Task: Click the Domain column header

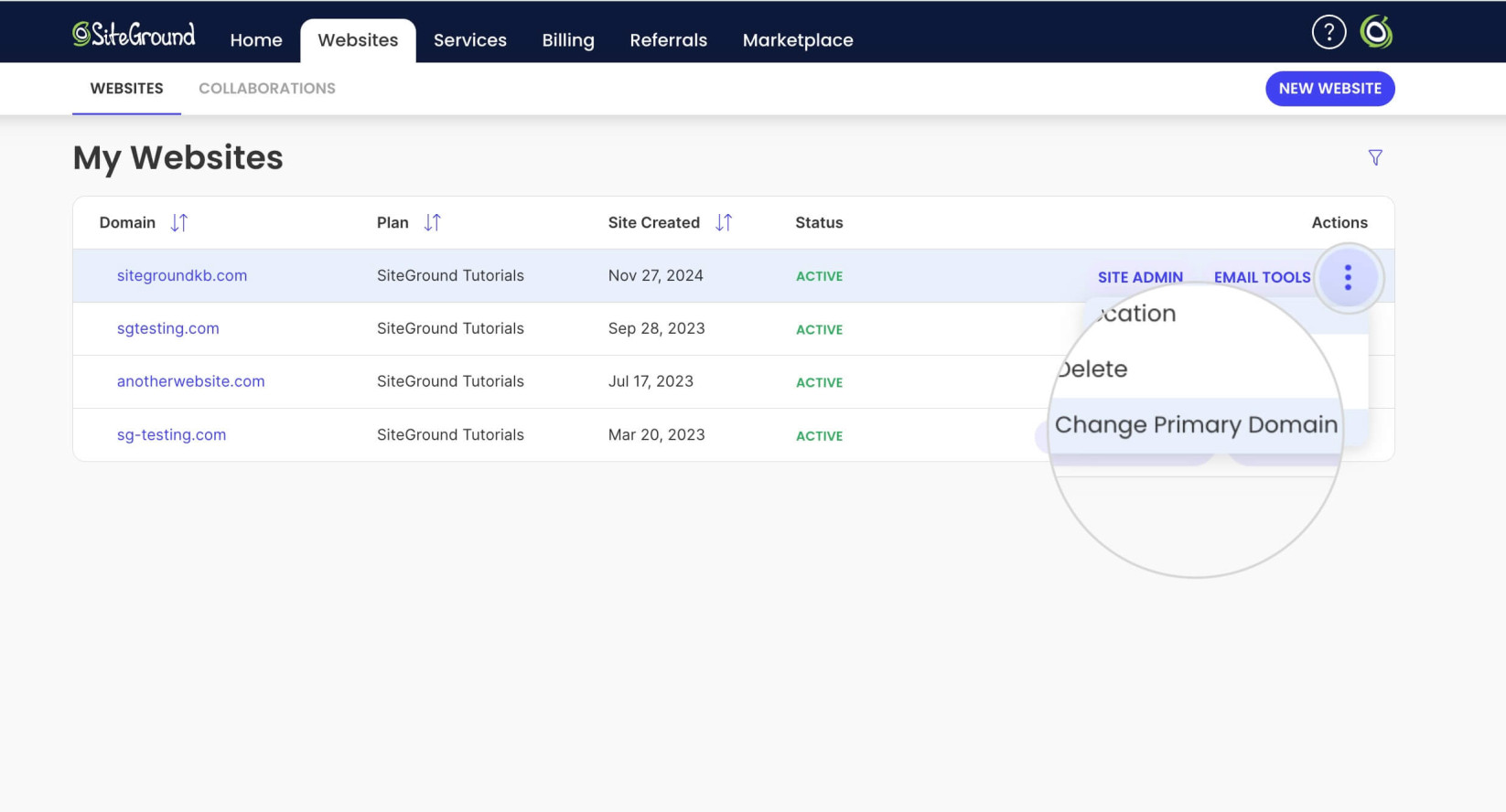Action: click(127, 222)
